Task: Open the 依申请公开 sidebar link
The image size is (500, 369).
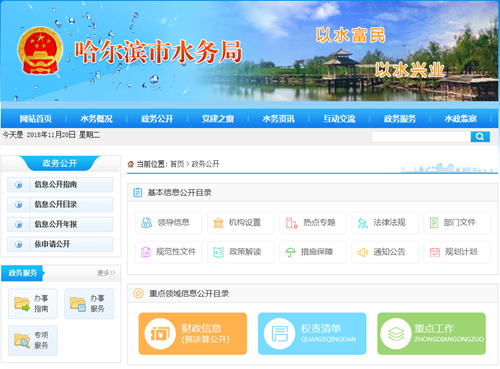Action: 60,244
